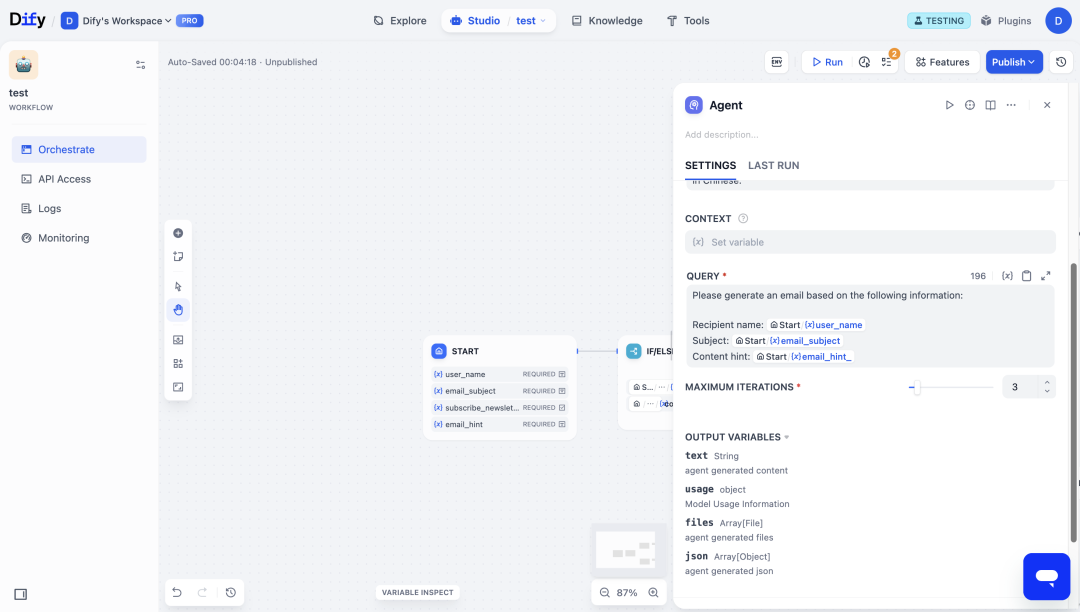Open API Access in the sidebar
1080x612 pixels.
pyautogui.click(x=64, y=179)
